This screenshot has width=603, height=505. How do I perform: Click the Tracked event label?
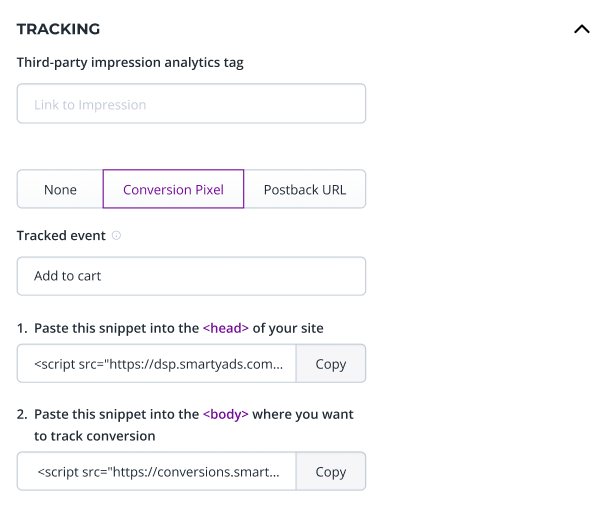[x=61, y=236]
